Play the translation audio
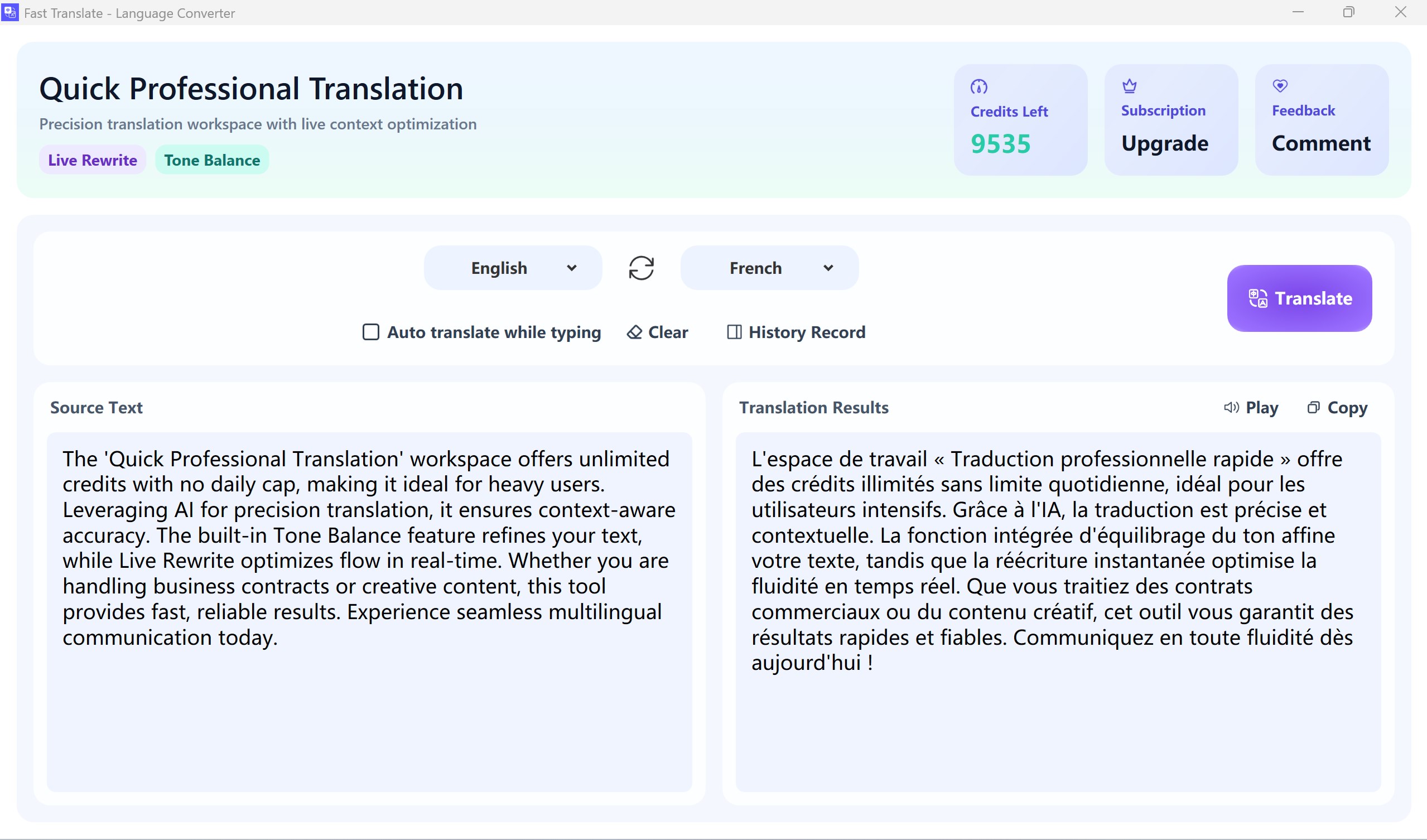This screenshot has height=840, width=1427. (x=1251, y=408)
